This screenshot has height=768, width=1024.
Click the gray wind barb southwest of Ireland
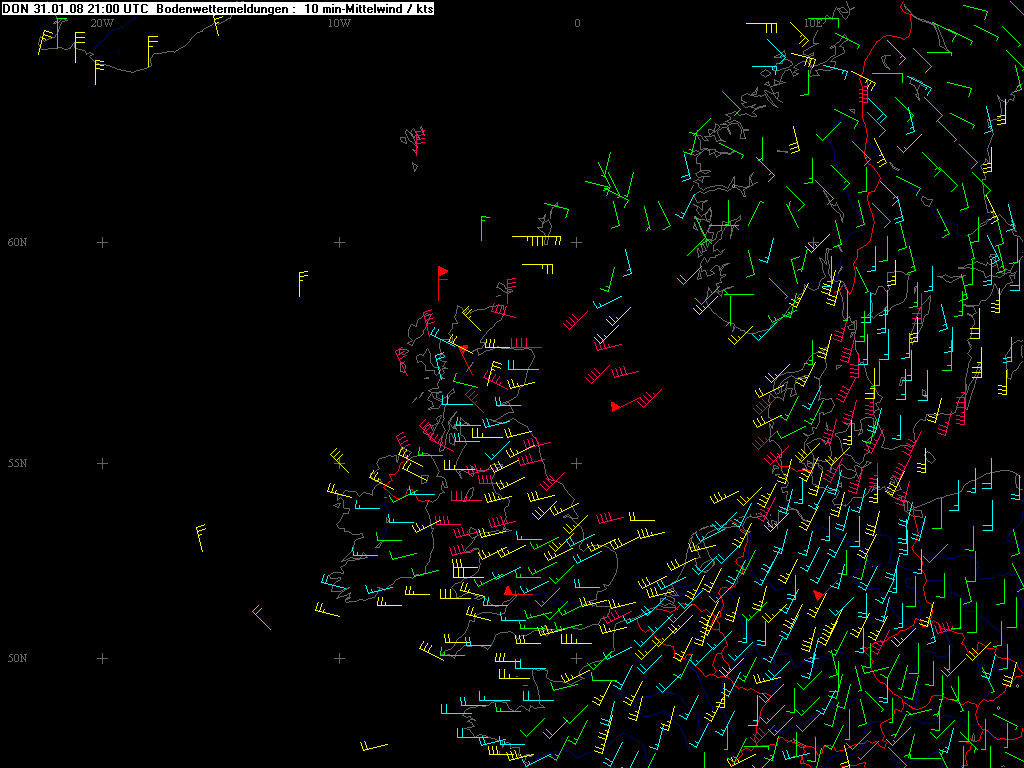(261, 617)
